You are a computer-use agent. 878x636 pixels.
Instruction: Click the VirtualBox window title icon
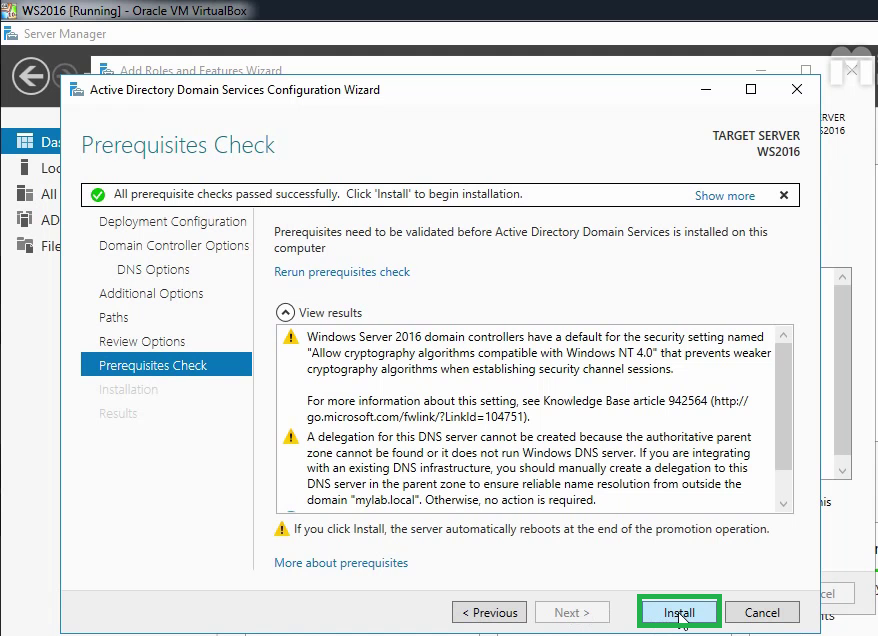(9, 10)
